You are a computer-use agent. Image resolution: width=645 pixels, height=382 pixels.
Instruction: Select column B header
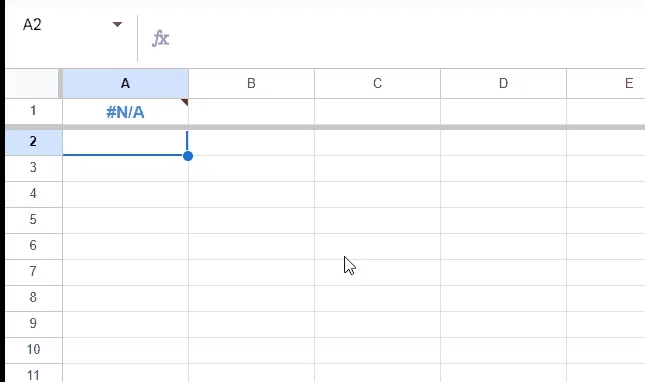click(251, 83)
